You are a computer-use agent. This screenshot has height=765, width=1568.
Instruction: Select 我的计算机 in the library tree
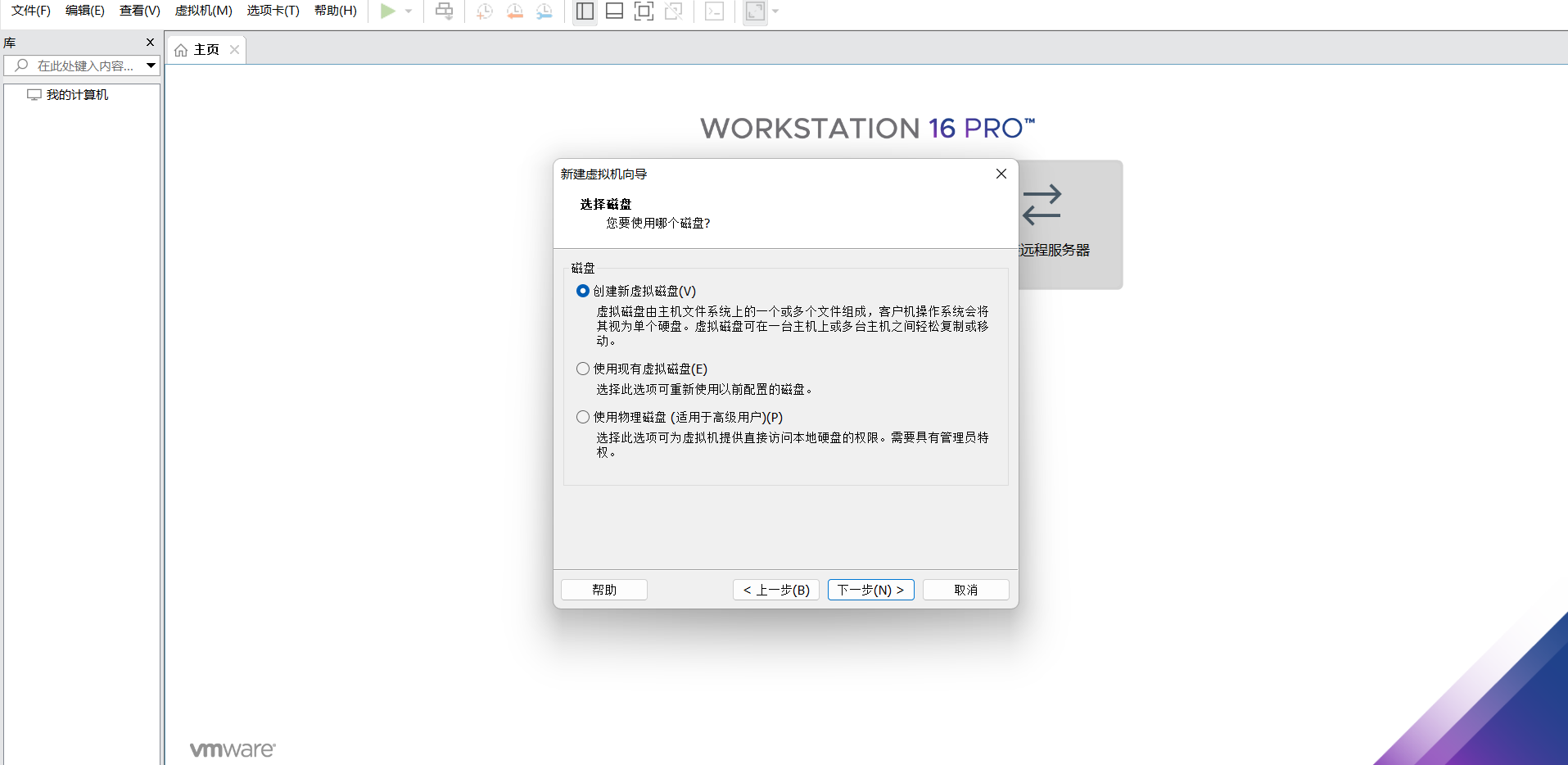pyautogui.click(x=78, y=95)
